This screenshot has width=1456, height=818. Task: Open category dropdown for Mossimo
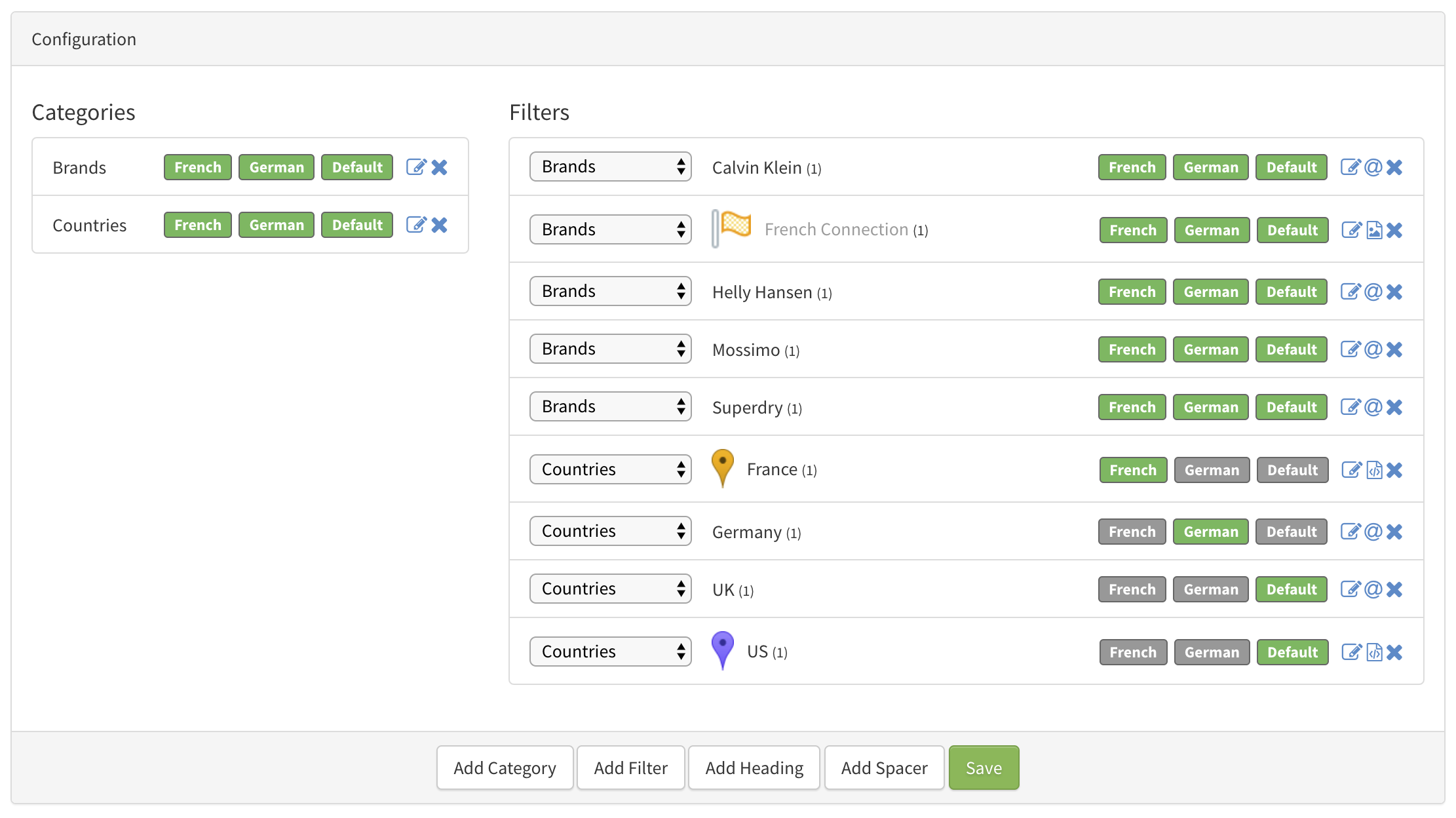tap(611, 349)
